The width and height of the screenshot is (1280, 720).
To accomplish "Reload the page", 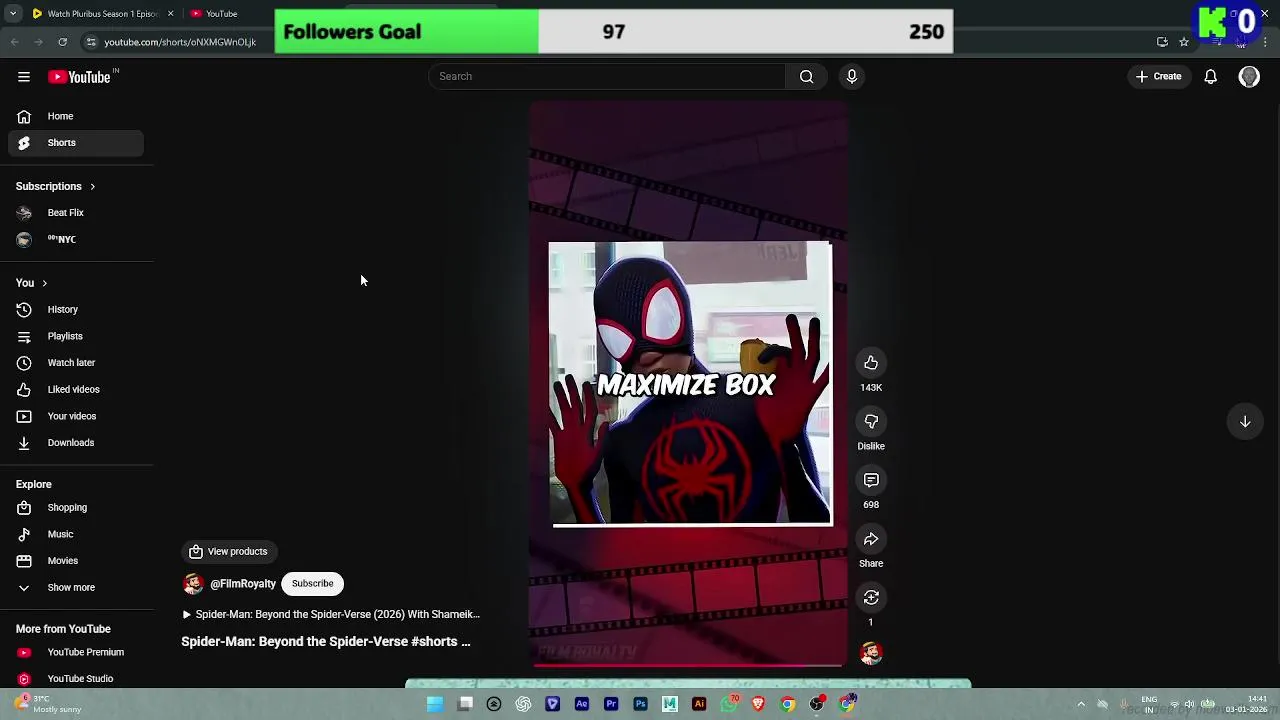I will tap(62, 42).
